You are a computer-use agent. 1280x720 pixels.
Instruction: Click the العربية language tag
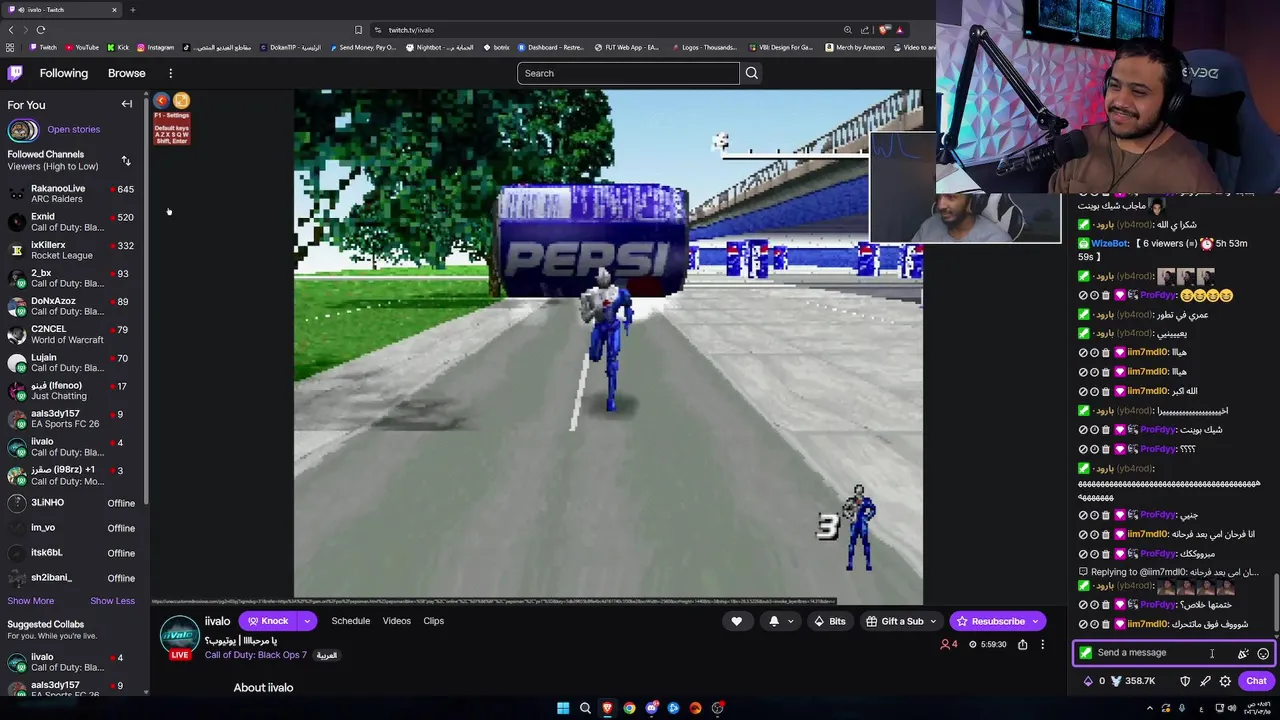[327, 655]
